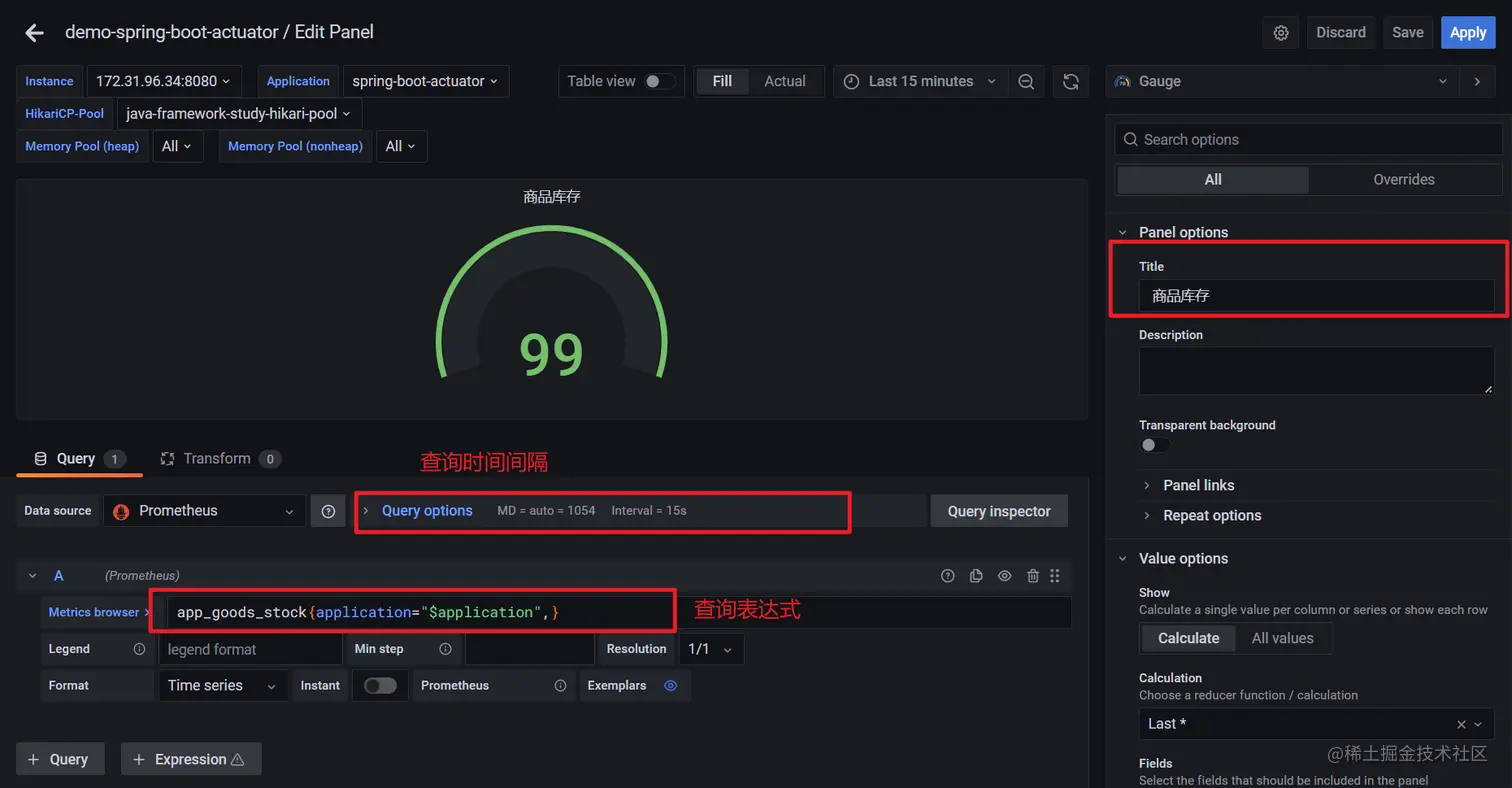
Task: Click the Gauge visualization icon
Action: [x=1122, y=81]
